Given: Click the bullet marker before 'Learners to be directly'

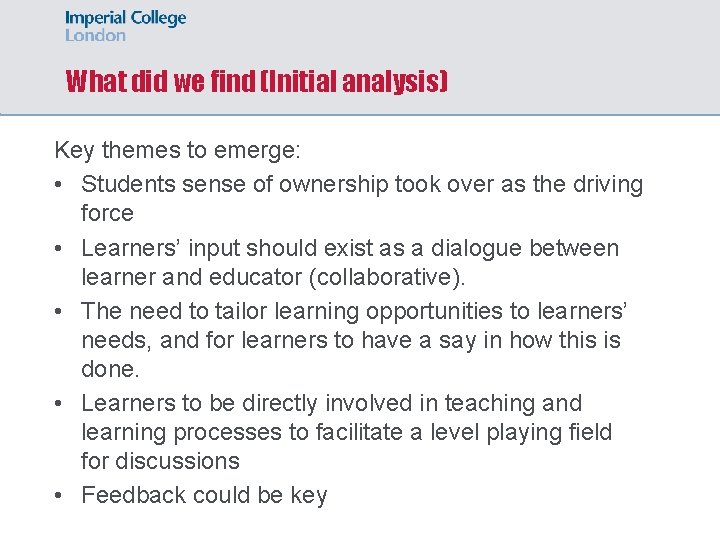Looking at the screenshot, I should point(62,403).
